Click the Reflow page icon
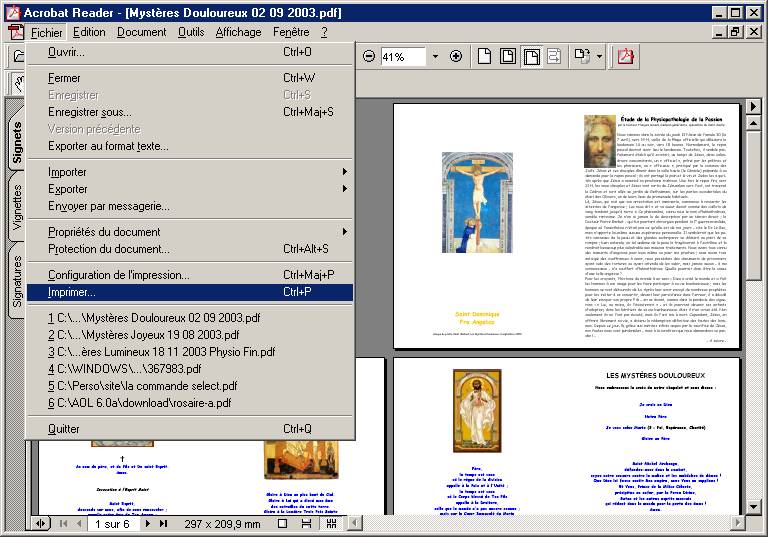The height and width of the screenshot is (537, 768). click(x=554, y=56)
